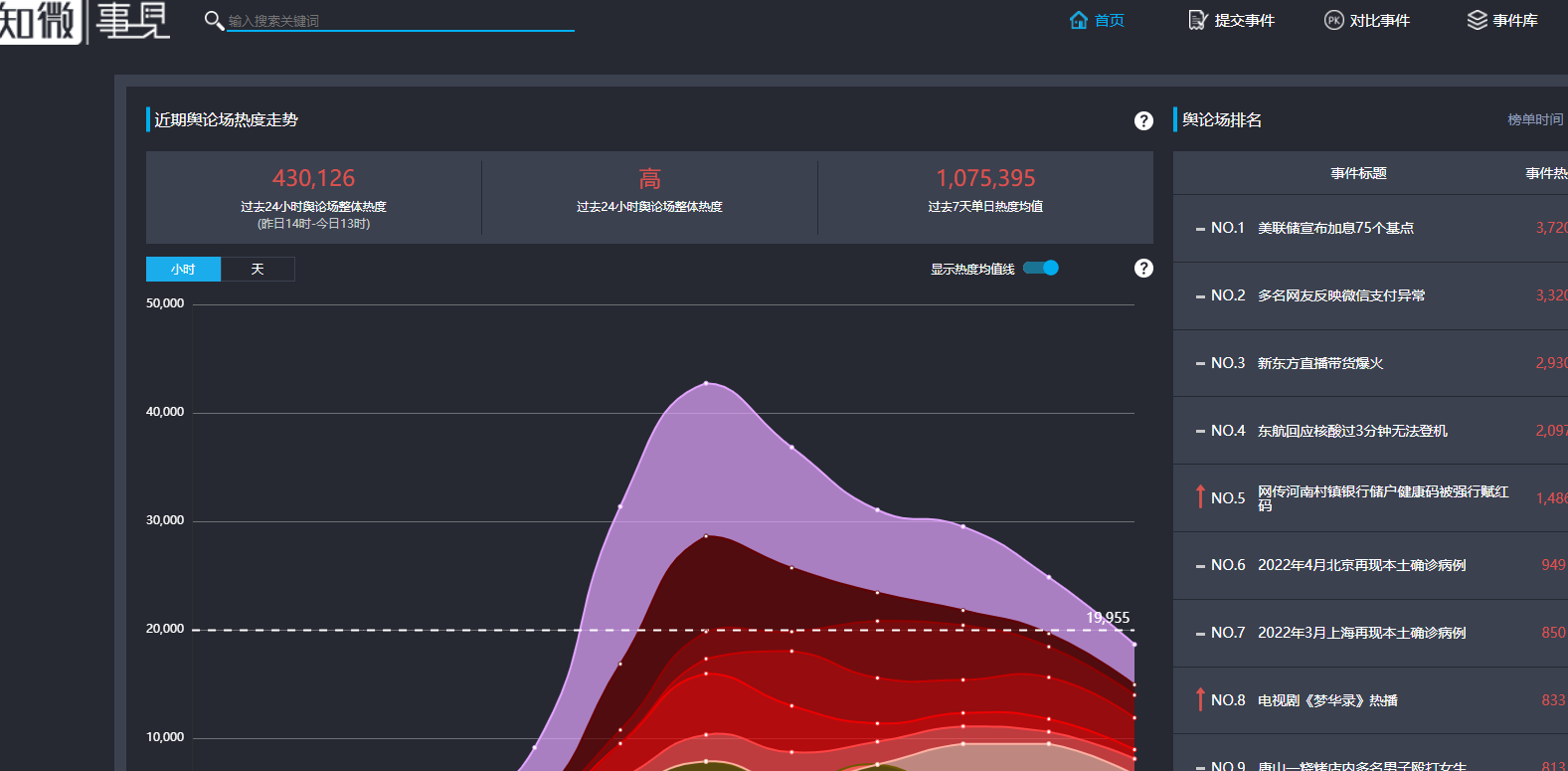The height and width of the screenshot is (771, 1568).
Task: Click heat value 949 in NO.6 row
Action: (1553, 565)
